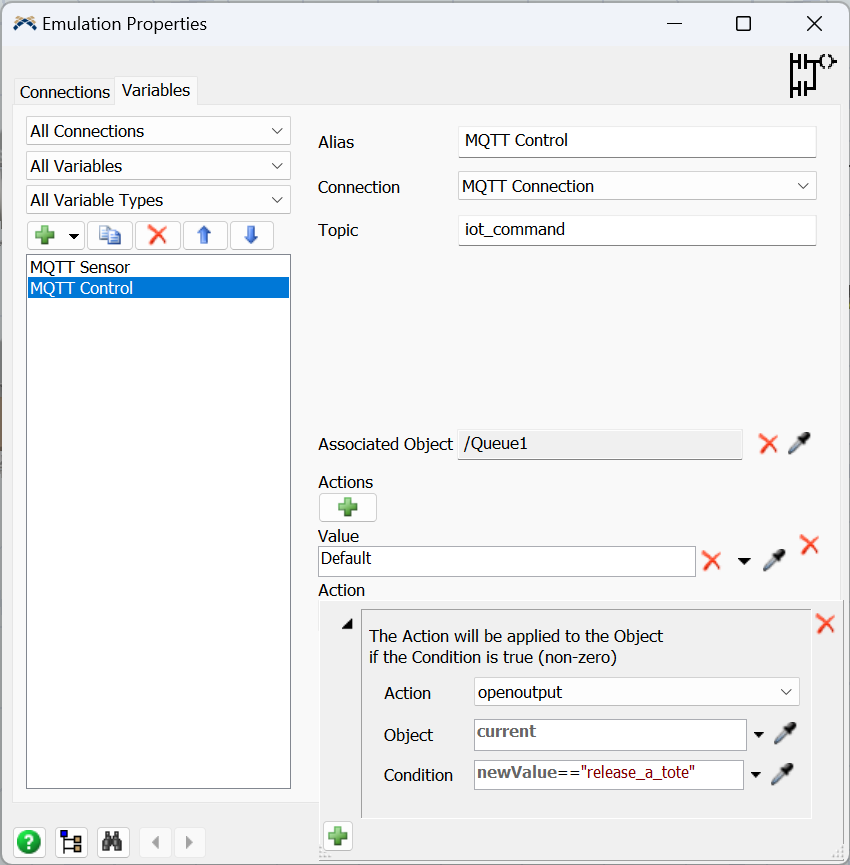The image size is (850, 865).
Task: Open the All Connections filter dropdown
Action: point(158,131)
